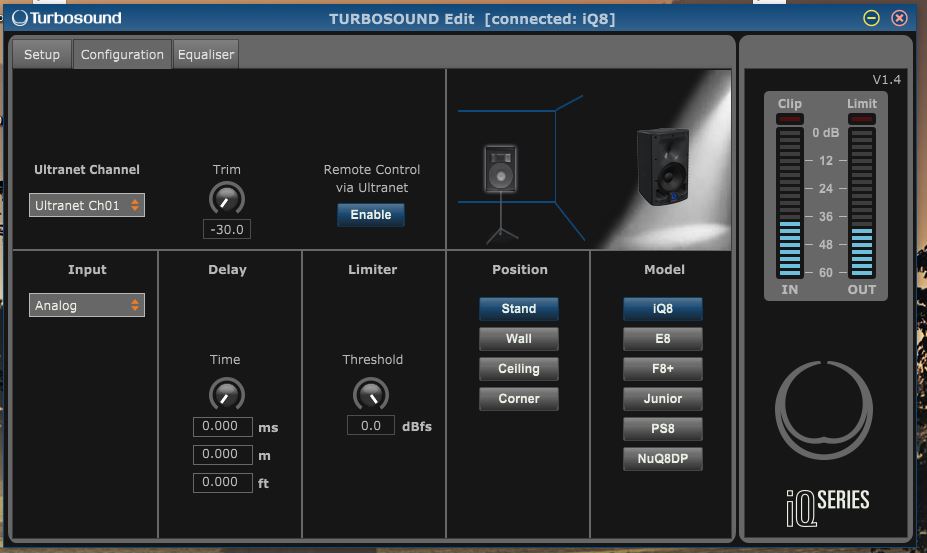
Task: Click the OUT level meter
Action: click(861, 203)
